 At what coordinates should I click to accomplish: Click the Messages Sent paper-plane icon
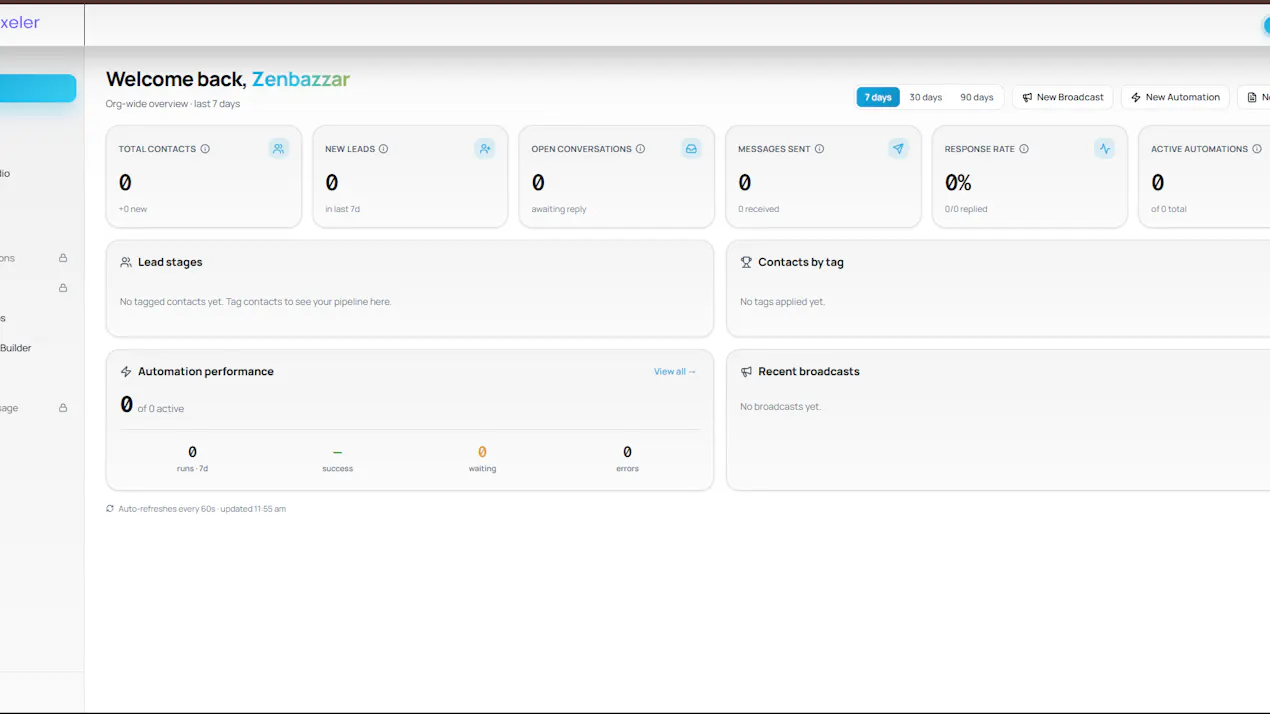pos(898,149)
